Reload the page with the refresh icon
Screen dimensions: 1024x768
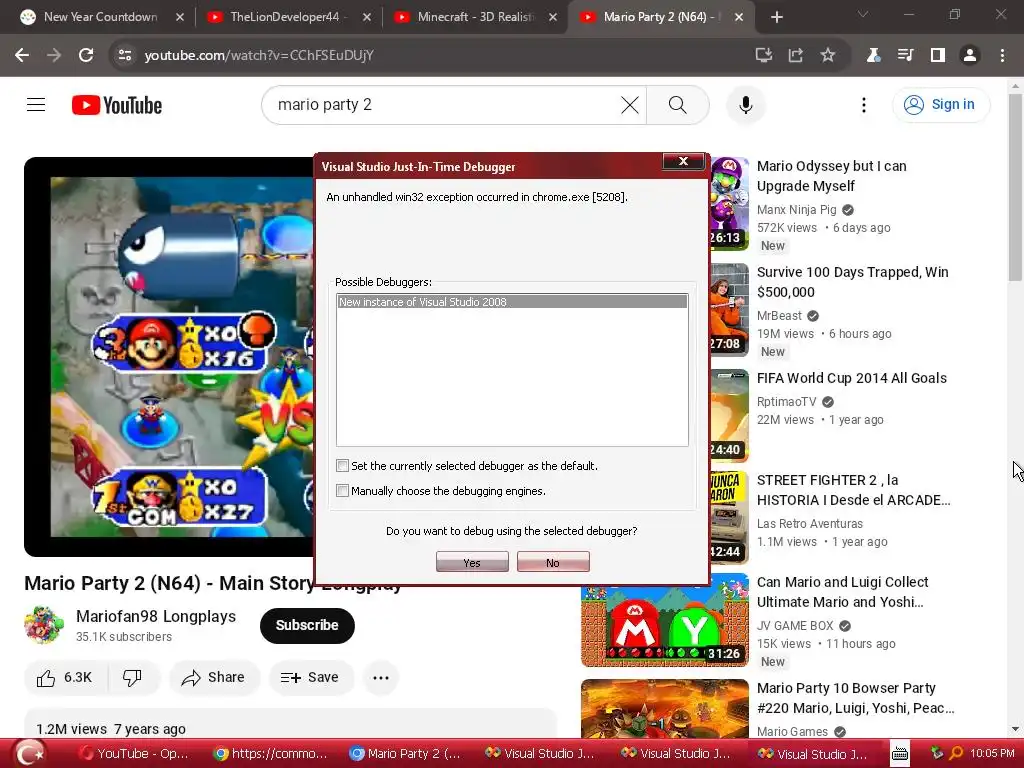click(86, 56)
